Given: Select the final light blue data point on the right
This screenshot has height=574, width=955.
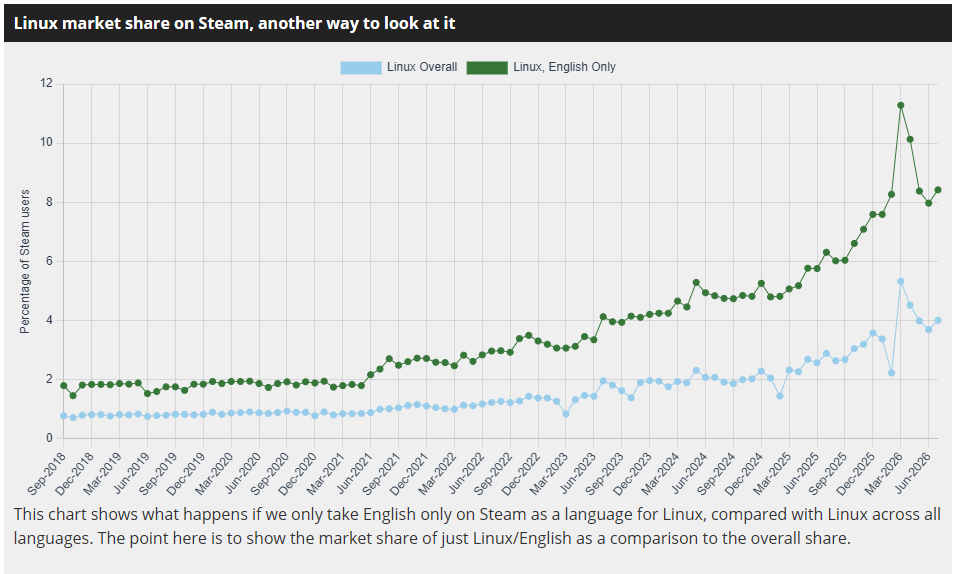Looking at the screenshot, I should click(x=938, y=321).
